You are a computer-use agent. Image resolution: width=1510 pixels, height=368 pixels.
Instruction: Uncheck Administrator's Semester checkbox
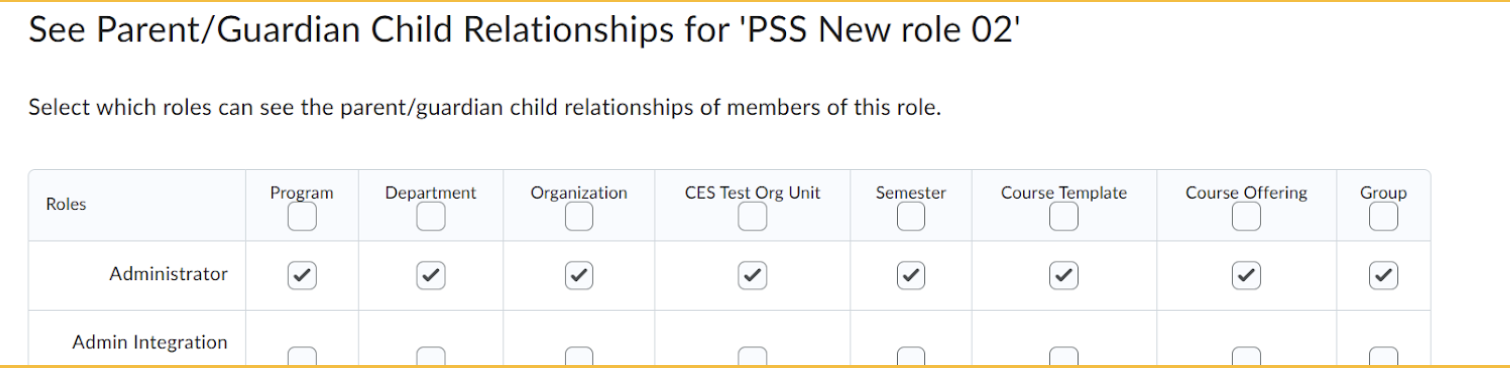[911, 275]
